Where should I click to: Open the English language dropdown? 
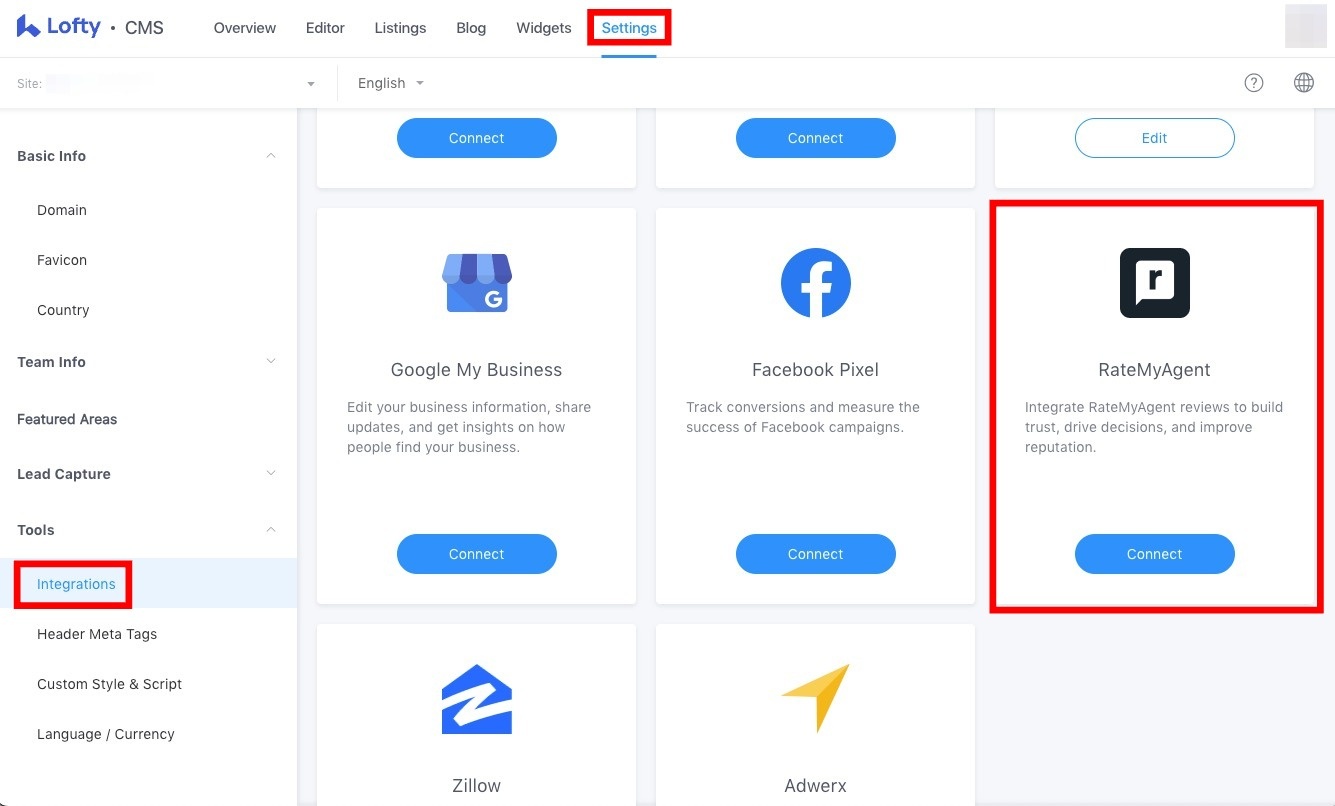coord(391,83)
